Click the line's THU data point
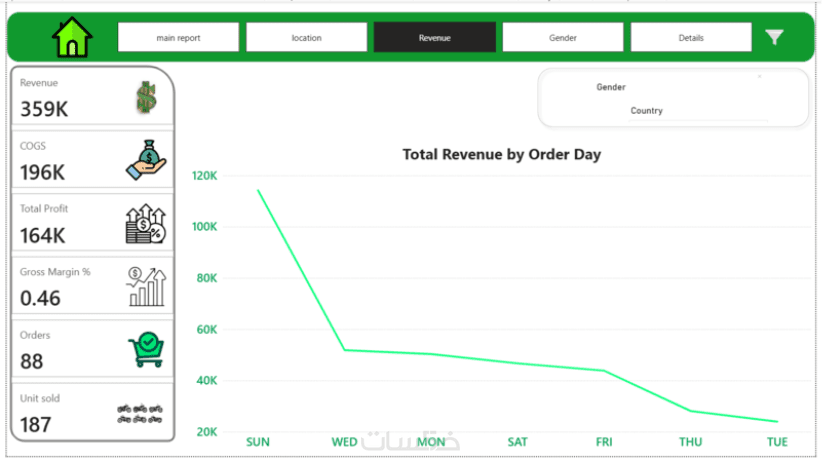 point(690,411)
